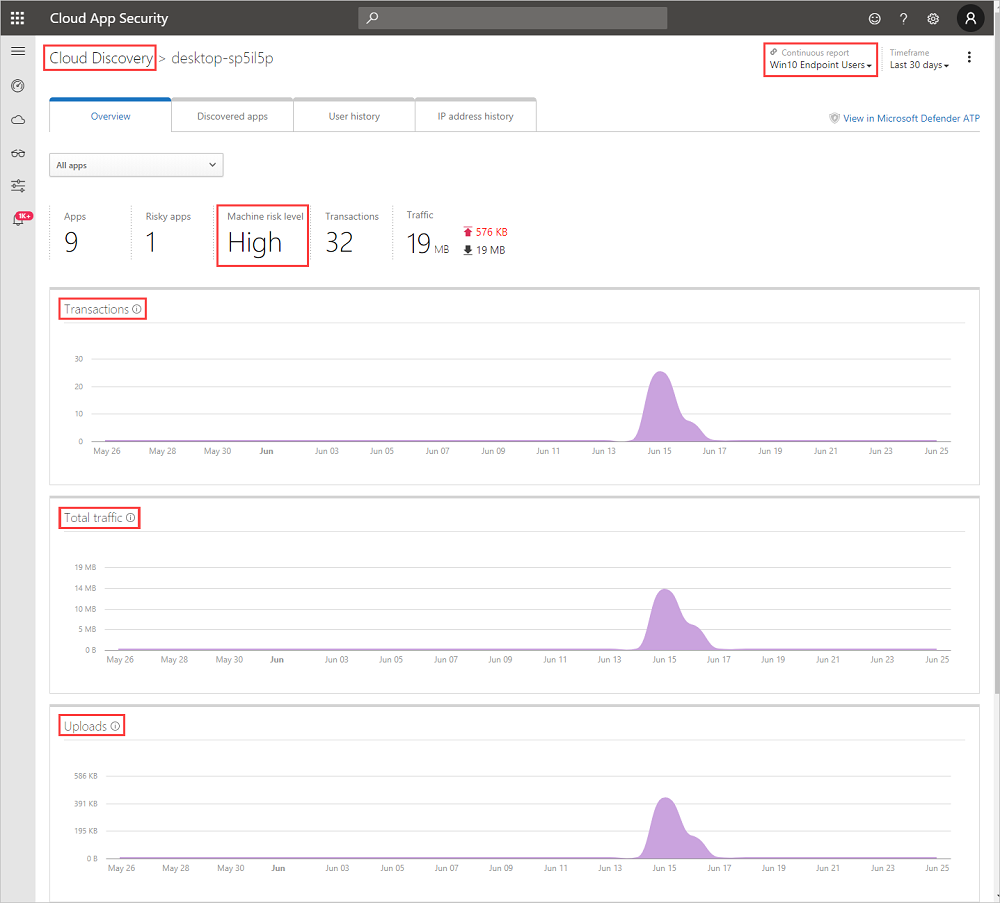Open the Investigate glasses icon in sidebar

pyautogui.click(x=18, y=153)
